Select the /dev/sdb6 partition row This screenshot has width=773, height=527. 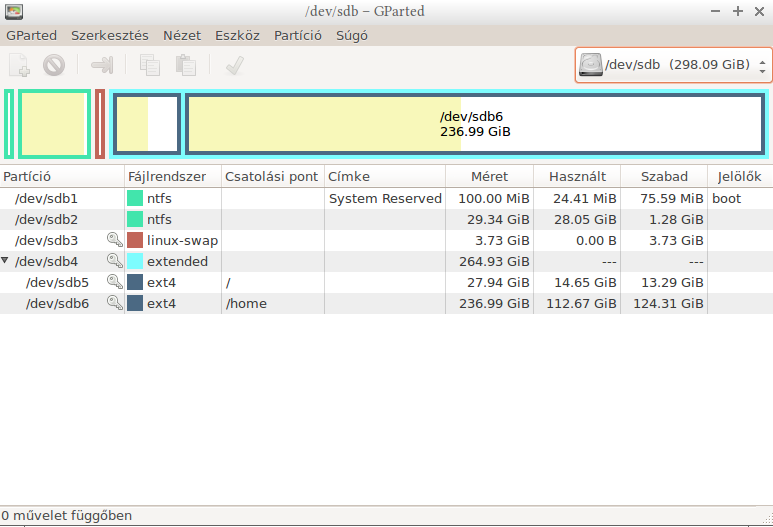point(386,303)
